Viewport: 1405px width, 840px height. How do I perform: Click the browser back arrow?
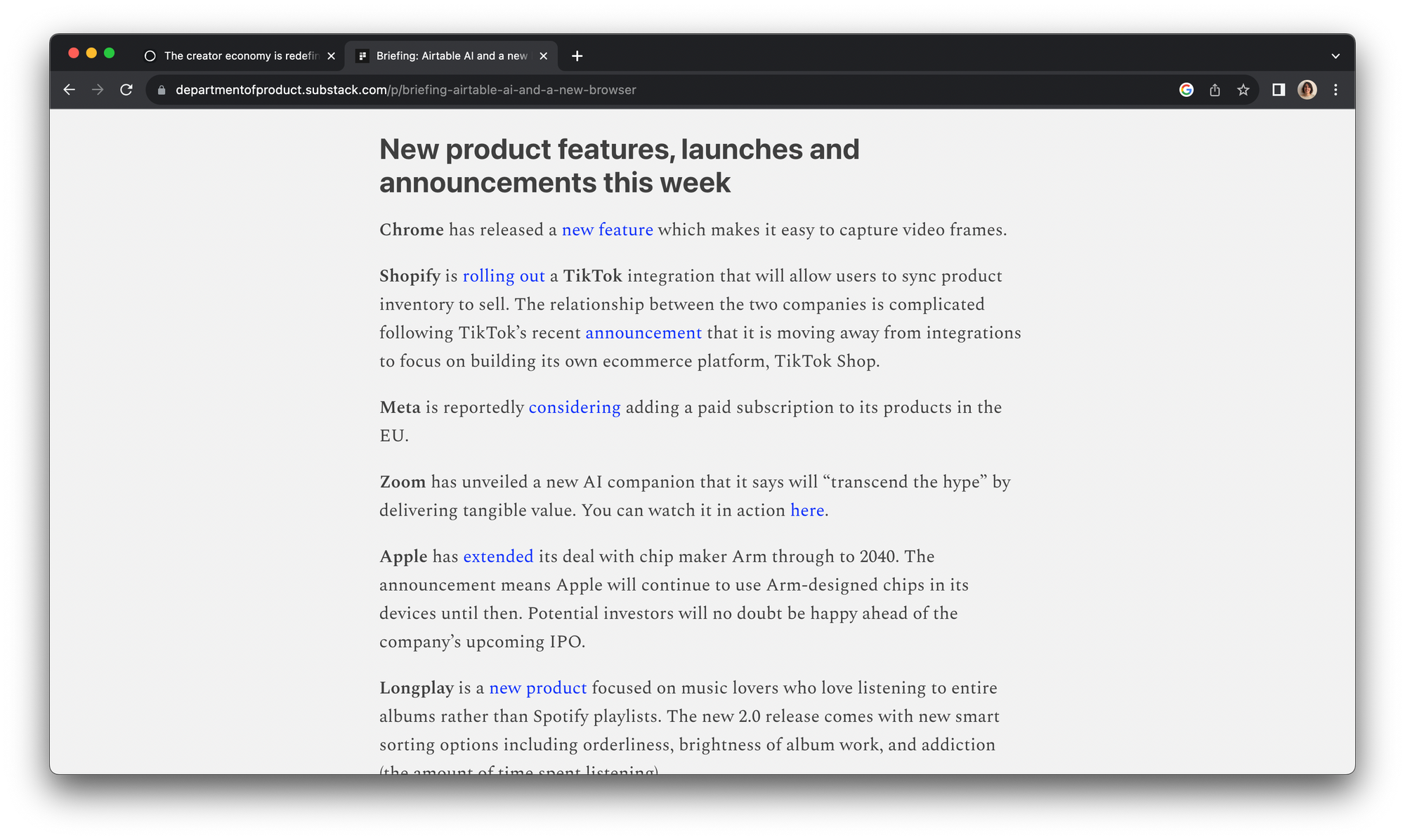click(69, 90)
